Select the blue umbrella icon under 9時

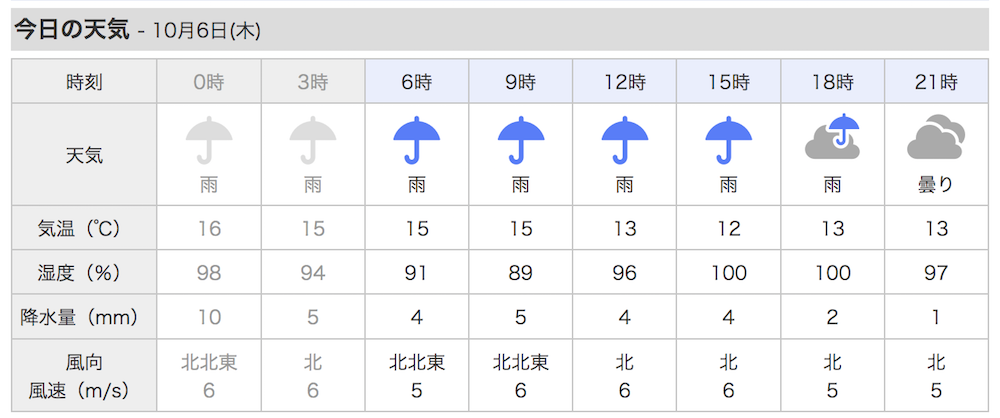[x=520, y=140]
